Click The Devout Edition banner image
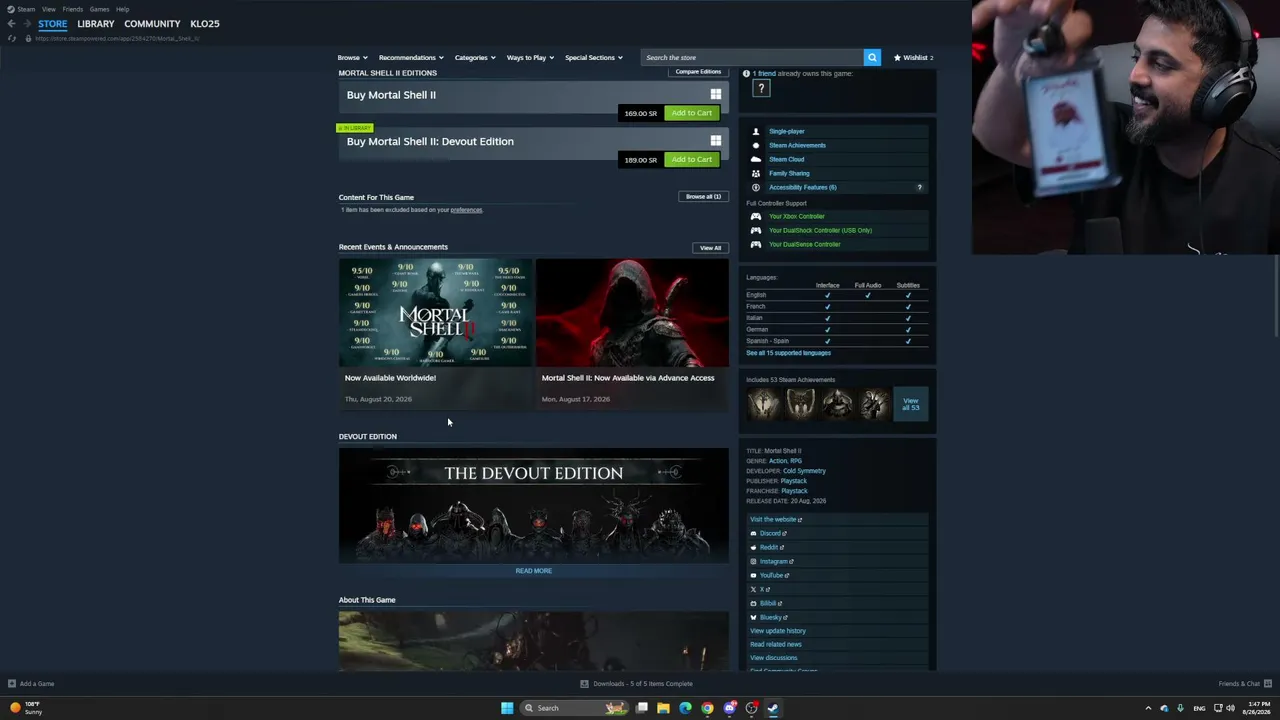Viewport: 1280px width, 720px height. tap(534, 505)
